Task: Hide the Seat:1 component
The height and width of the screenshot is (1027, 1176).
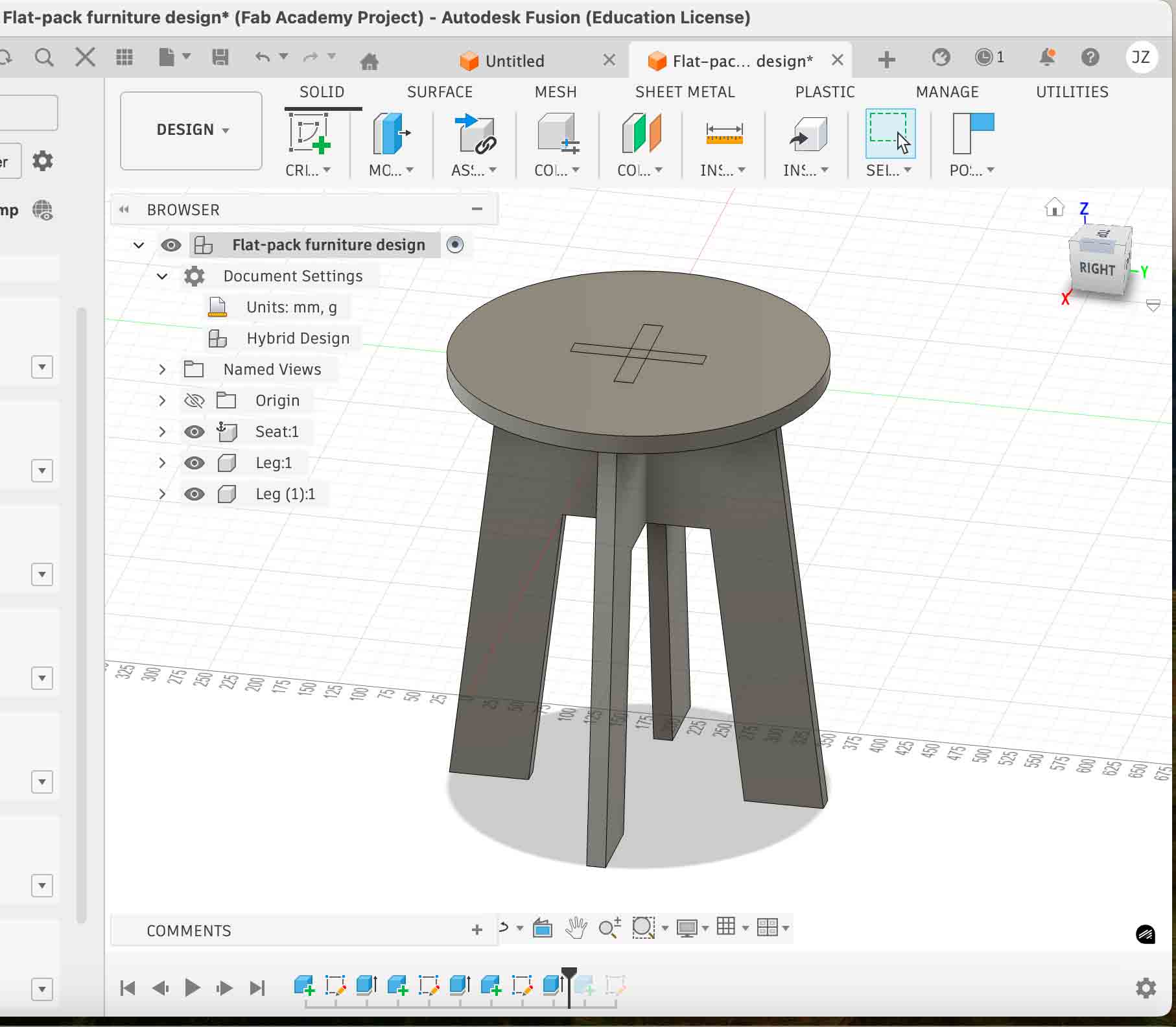Action: [194, 432]
